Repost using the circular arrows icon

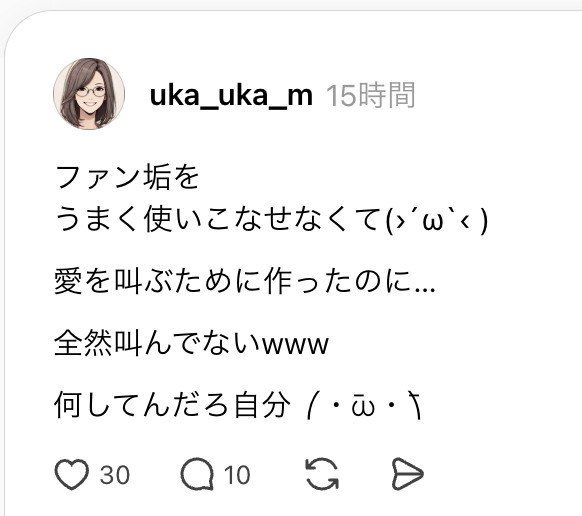pyautogui.click(x=322, y=474)
